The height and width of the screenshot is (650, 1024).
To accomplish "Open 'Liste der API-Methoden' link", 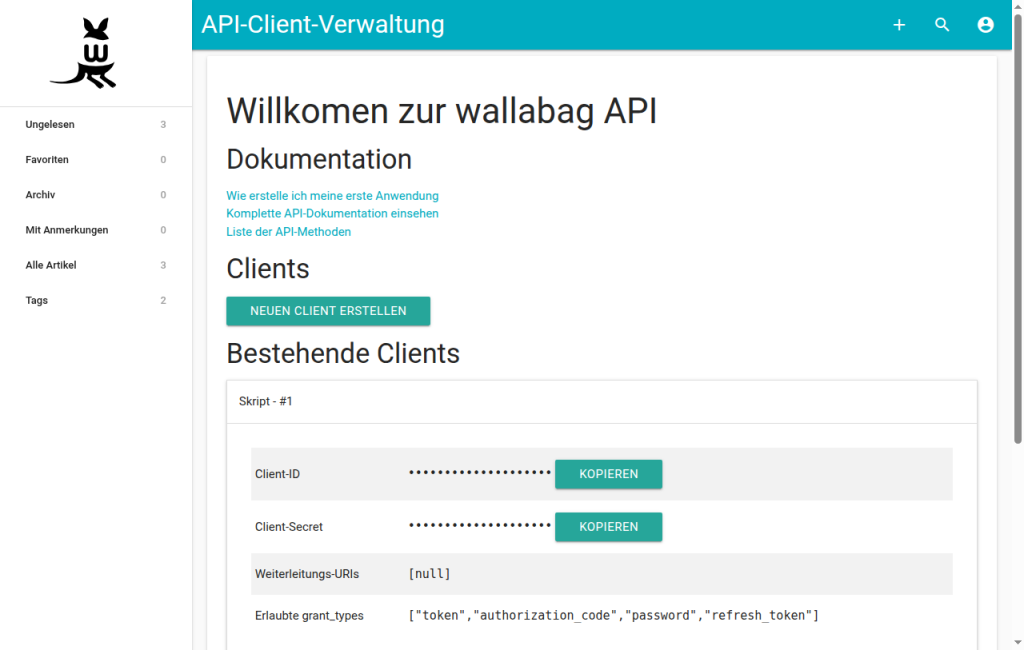I will click(289, 231).
